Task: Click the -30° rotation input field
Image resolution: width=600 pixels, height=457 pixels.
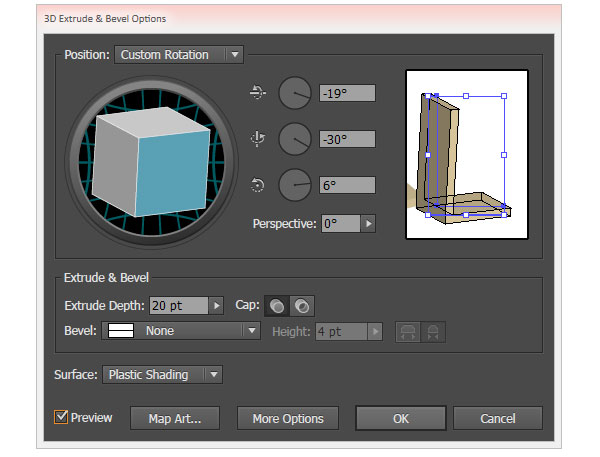Action: coord(347,139)
